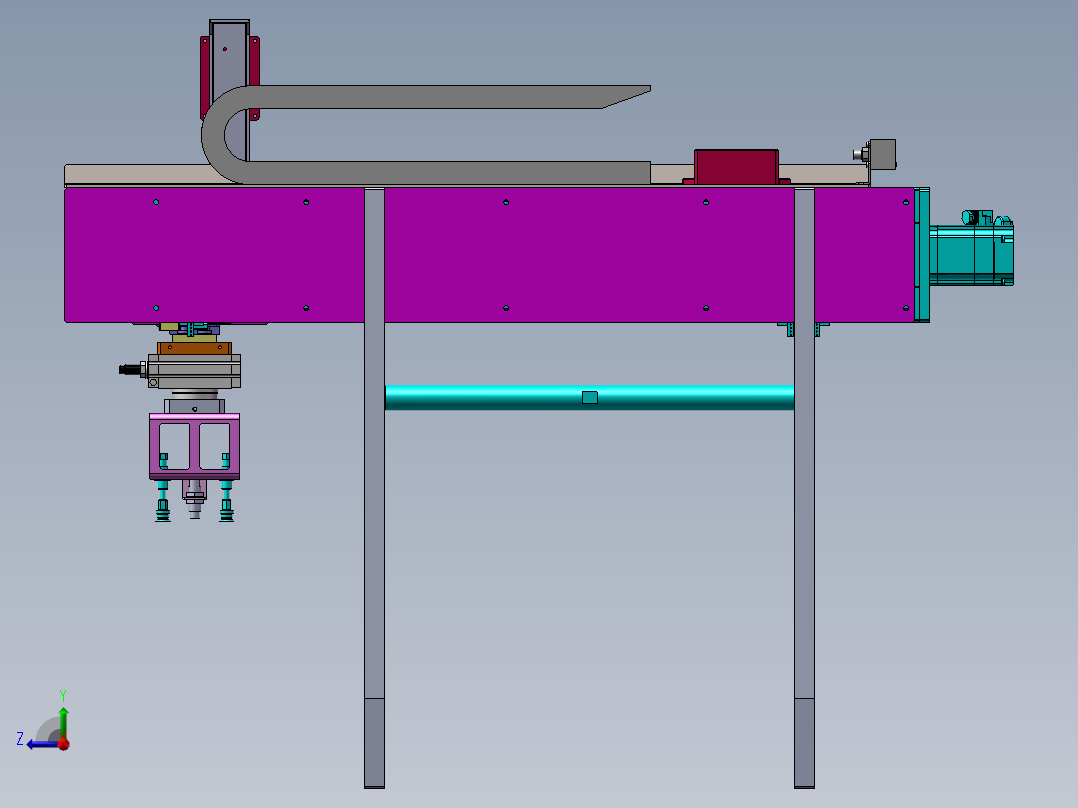1078x808 pixels.
Task: Select the gray pneumatic cylinder under beam
Action: coord(195,371)
